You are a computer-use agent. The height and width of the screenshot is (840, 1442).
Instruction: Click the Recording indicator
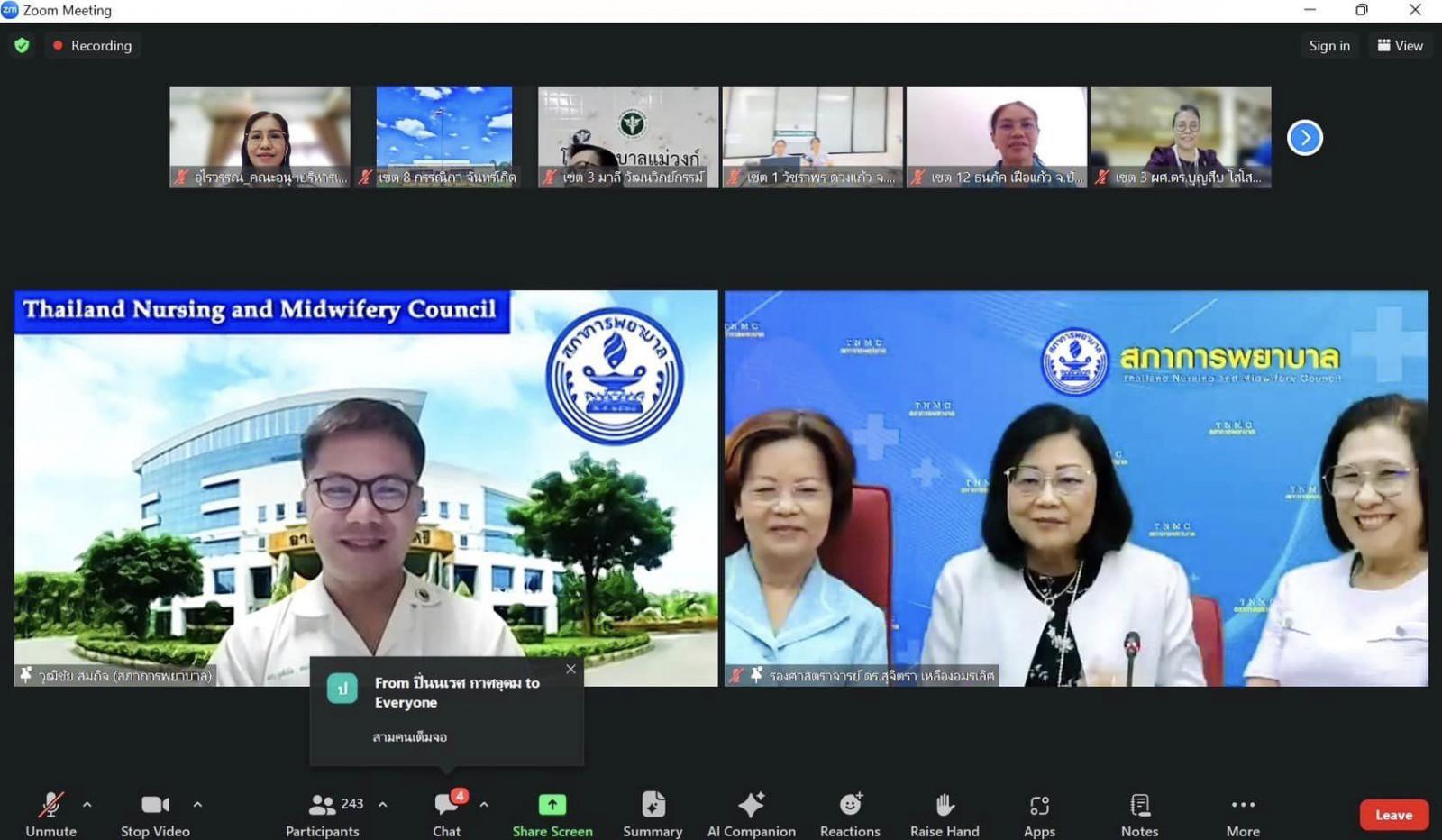click(x=92, y=45)
